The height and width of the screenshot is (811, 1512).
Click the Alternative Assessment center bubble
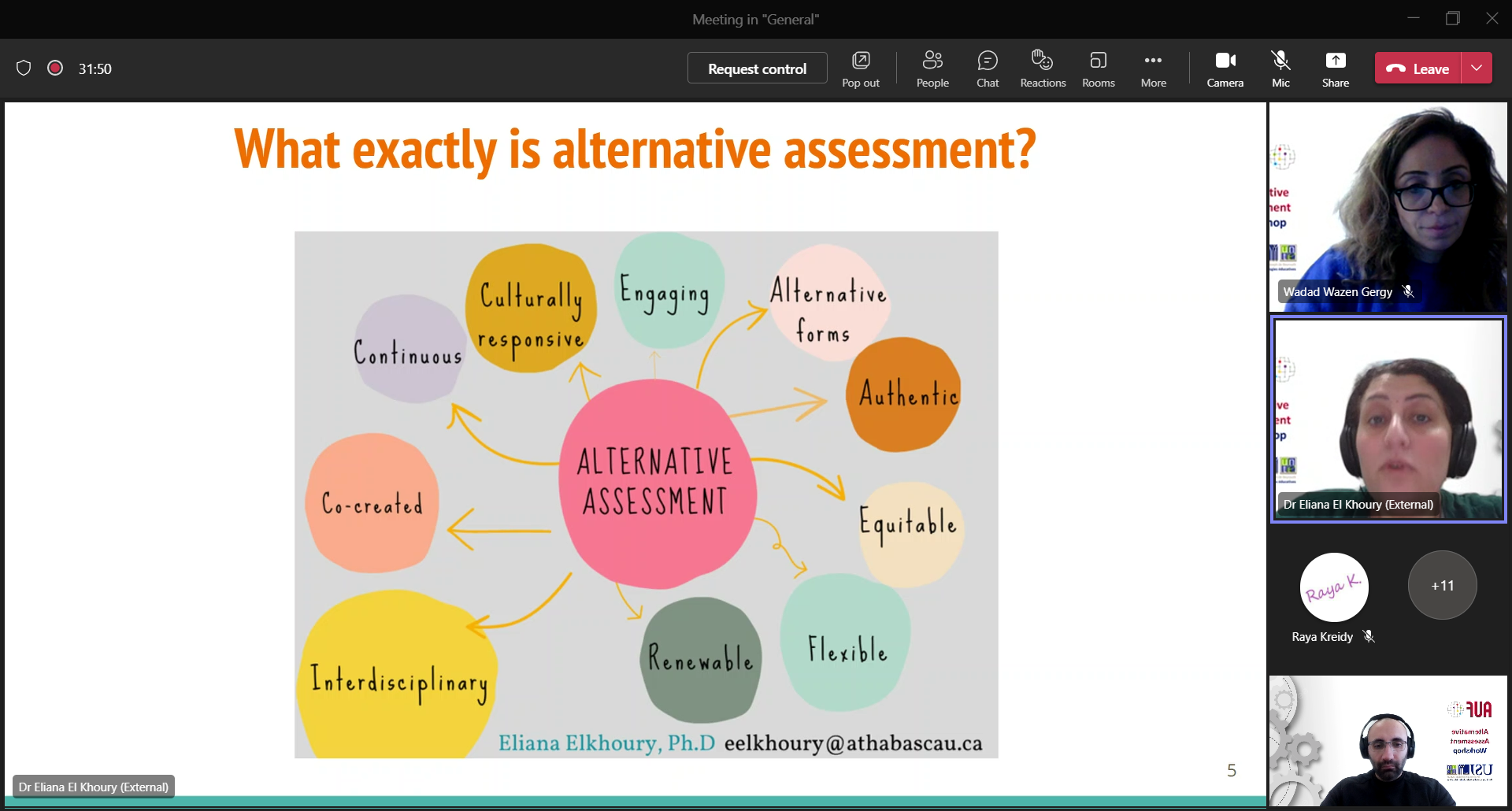657,483
